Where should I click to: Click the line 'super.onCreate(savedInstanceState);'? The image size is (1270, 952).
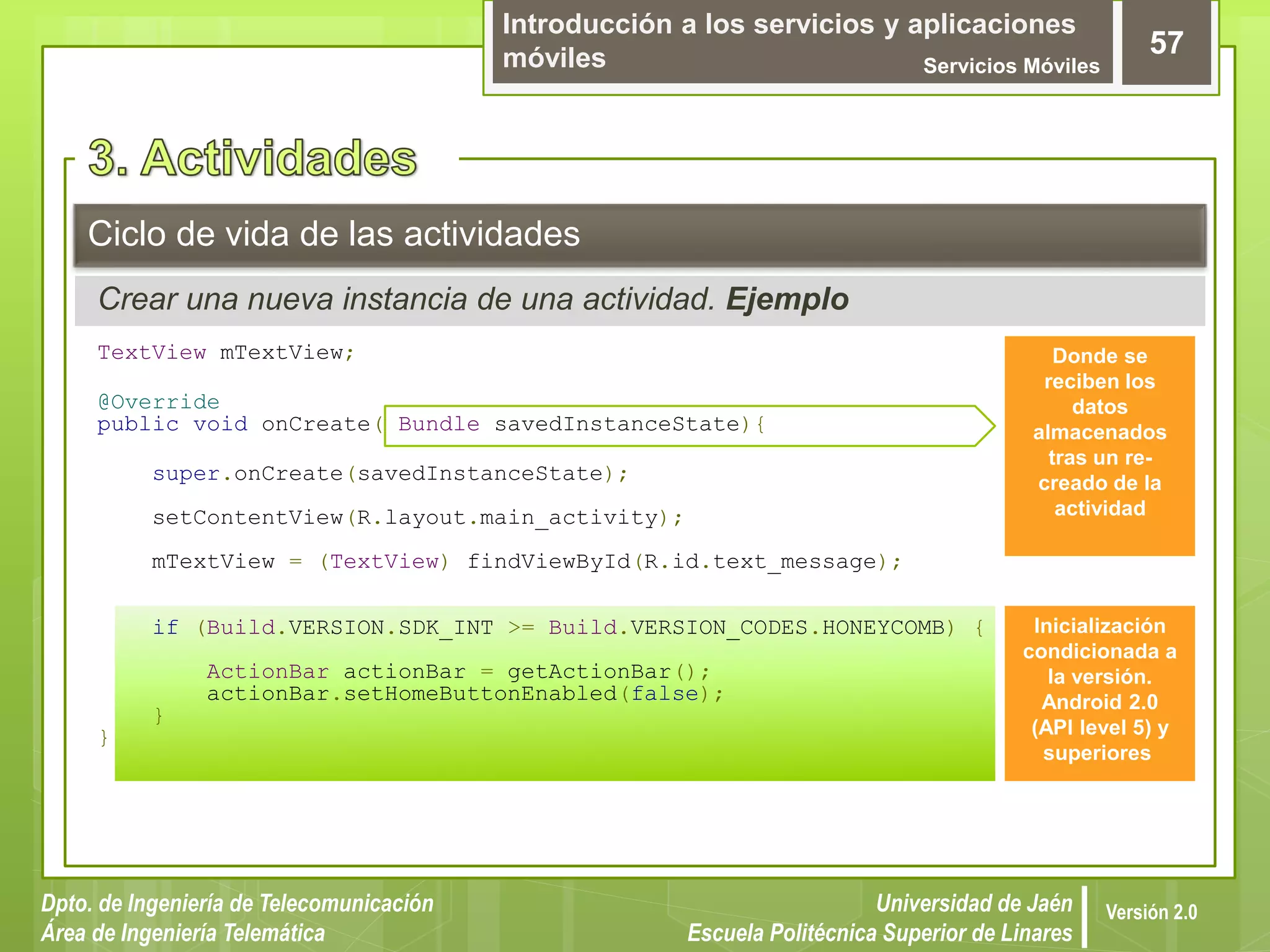(x=390, y=474)
